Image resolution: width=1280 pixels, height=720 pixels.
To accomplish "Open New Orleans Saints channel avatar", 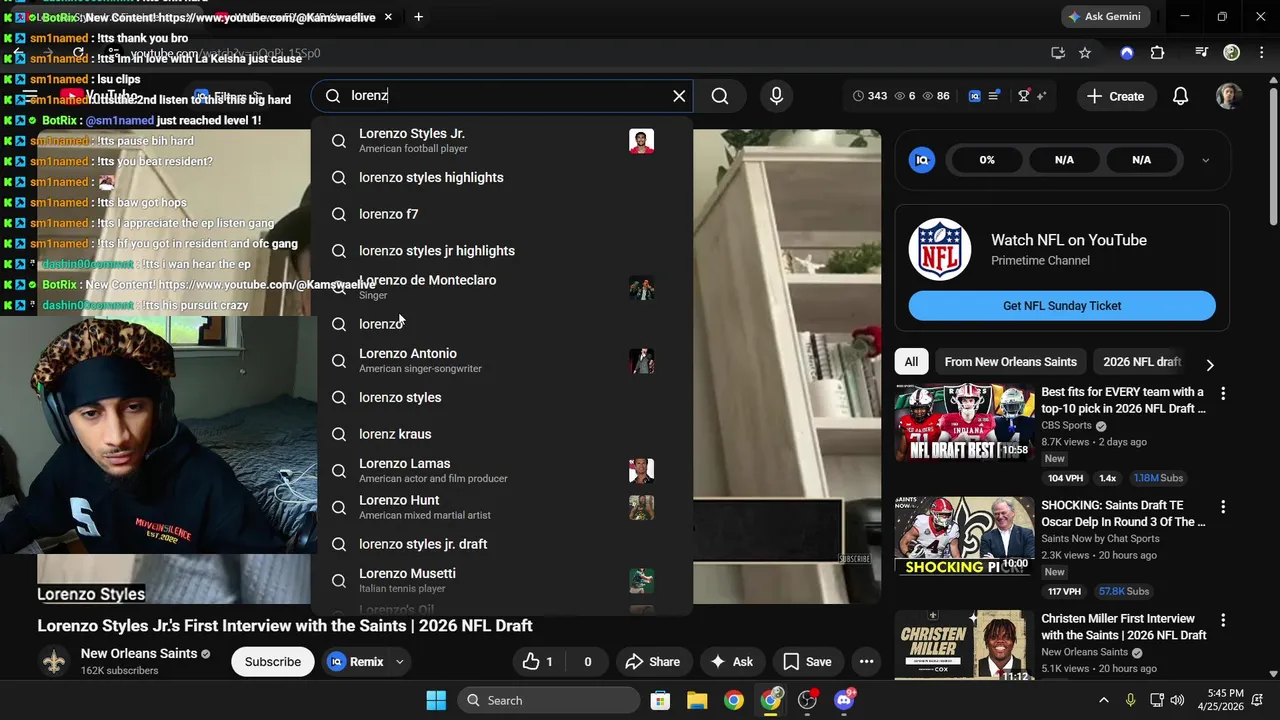I will (54, 661).
